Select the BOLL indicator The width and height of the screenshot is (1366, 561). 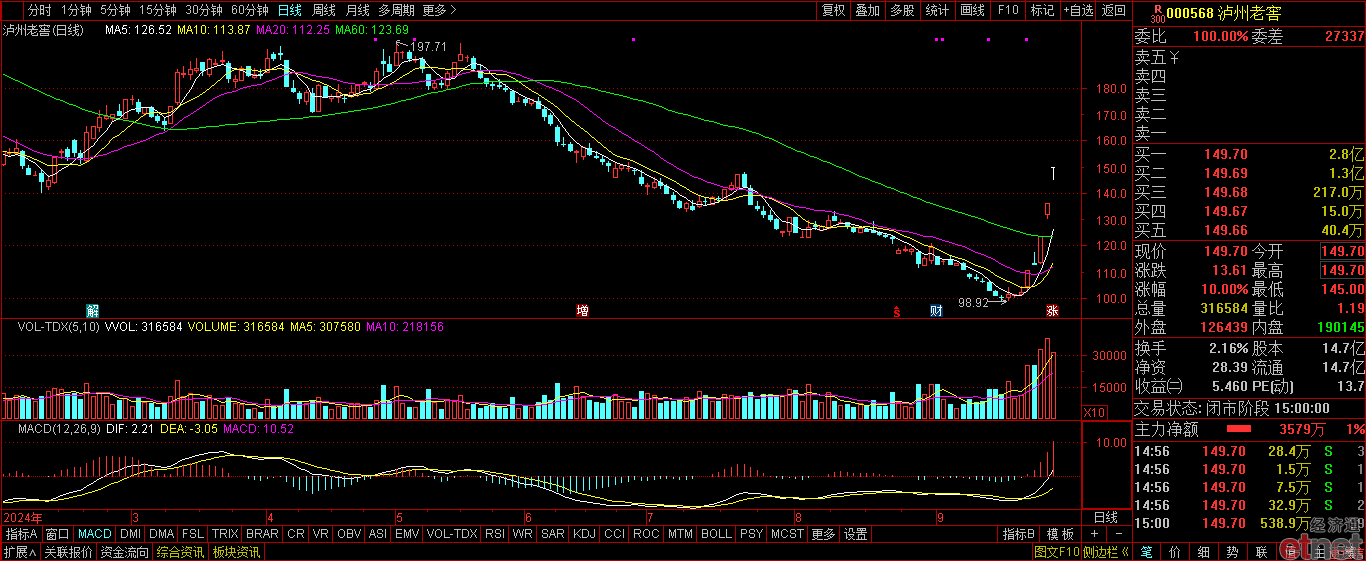click(x=716, y=534)
